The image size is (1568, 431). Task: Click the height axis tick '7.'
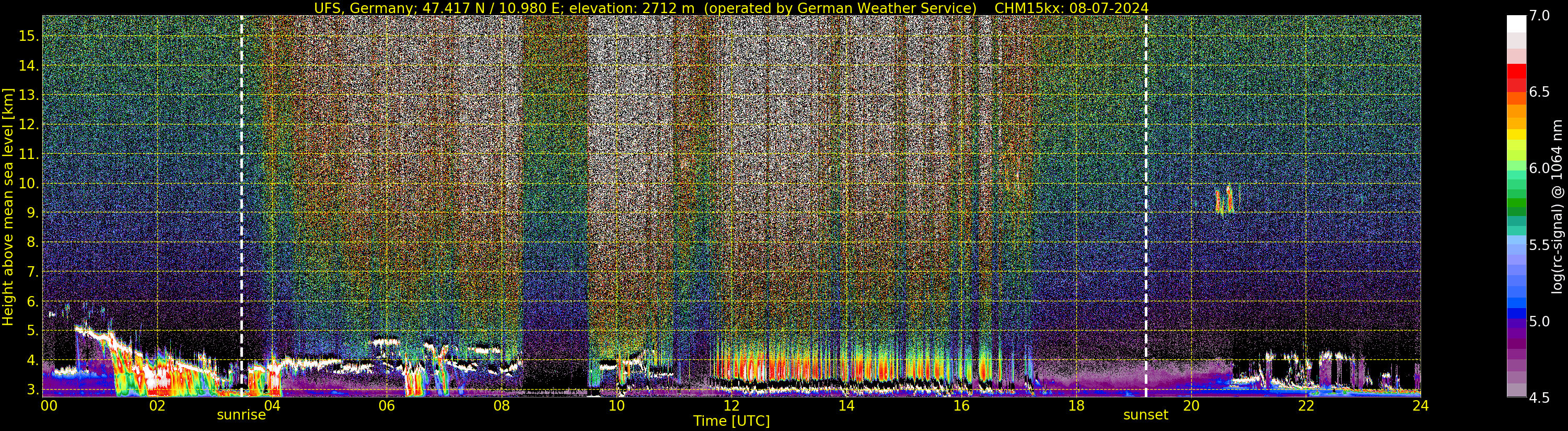32,272
